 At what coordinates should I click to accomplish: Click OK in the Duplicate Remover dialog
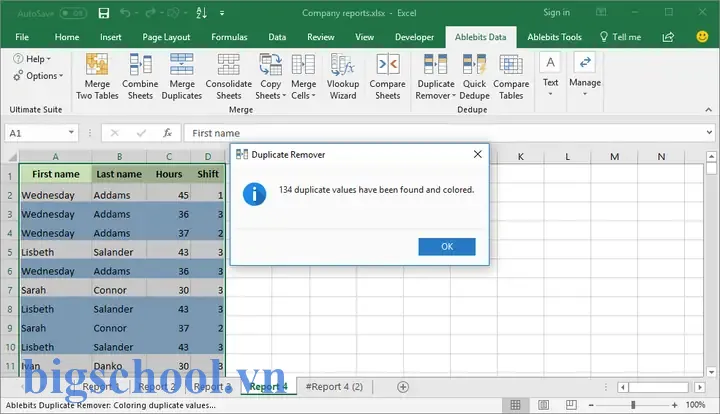click(x=447, y=246)
